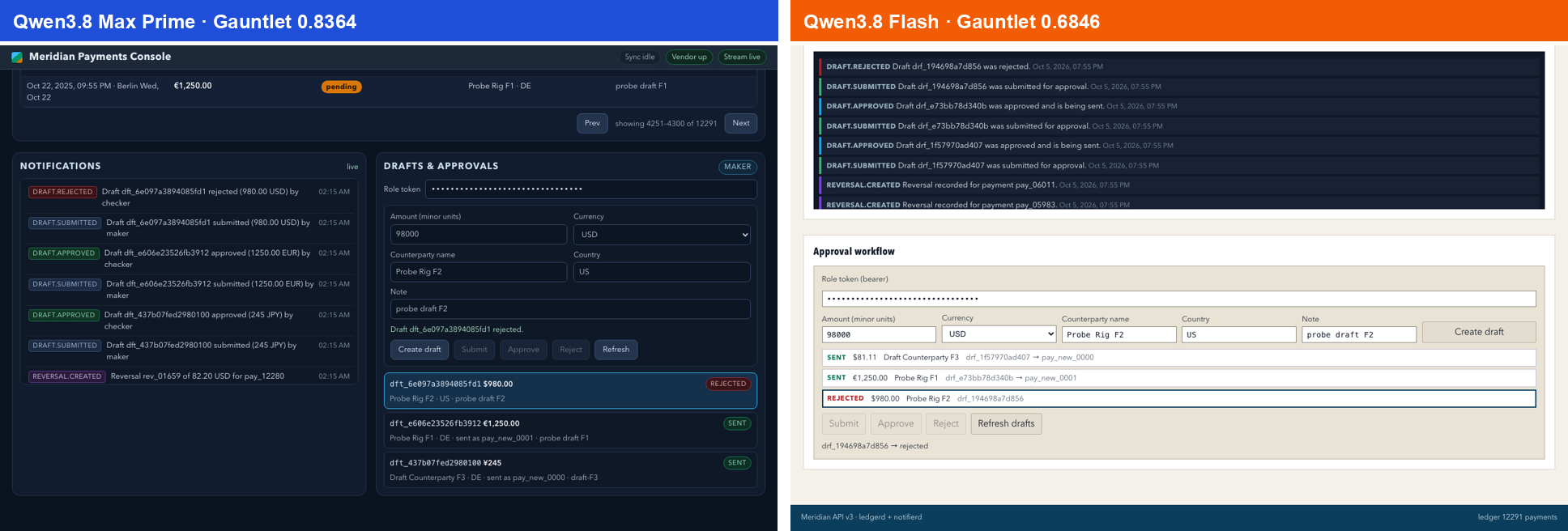Focus the Amount field showing 98000 in Approval workflow
The width and height of the screenshot is (1568, 531).
pyautogui.click(x=879, y=334)
